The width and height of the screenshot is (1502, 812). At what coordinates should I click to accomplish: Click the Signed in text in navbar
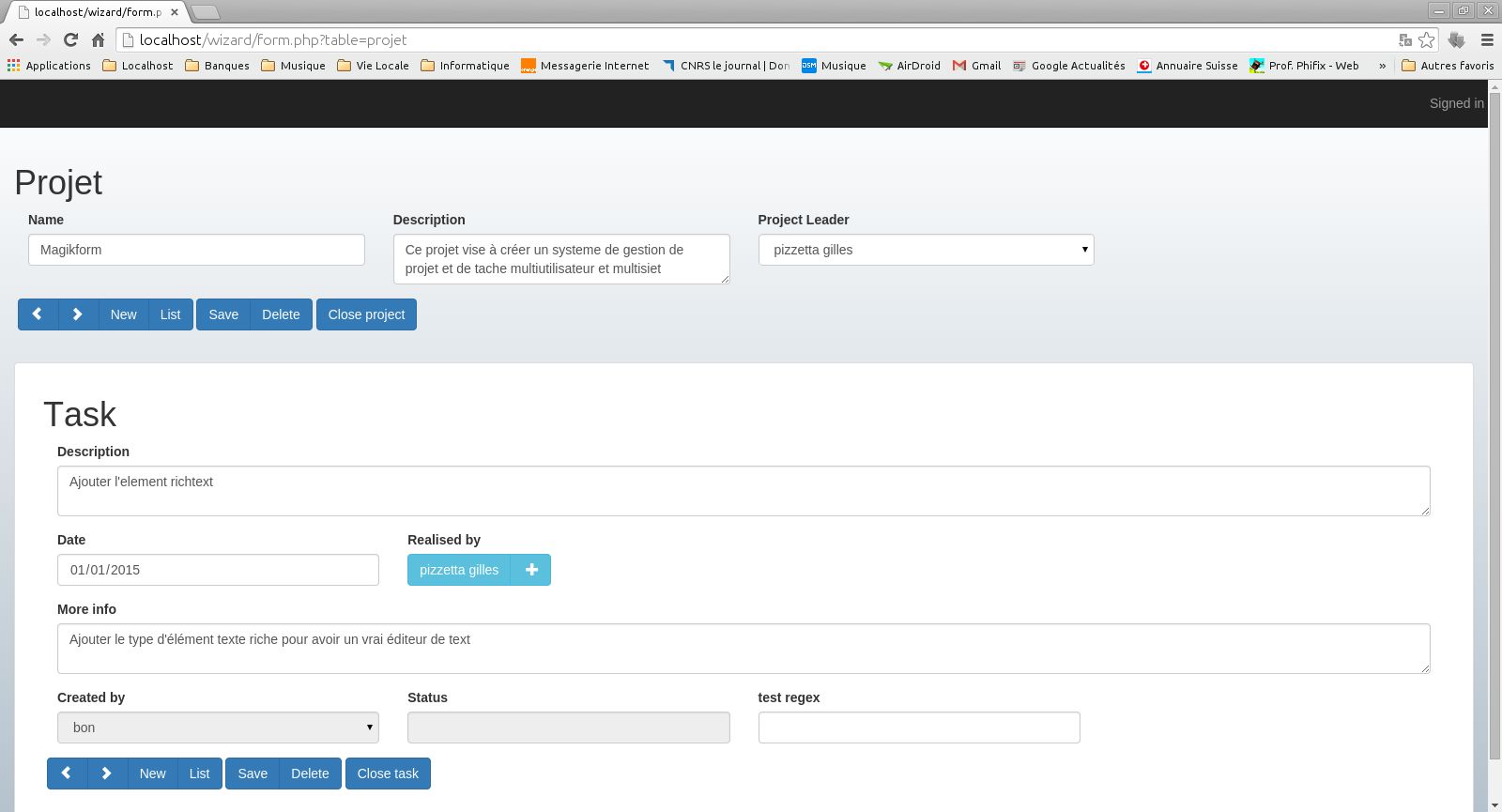[x=1457, y=103]
